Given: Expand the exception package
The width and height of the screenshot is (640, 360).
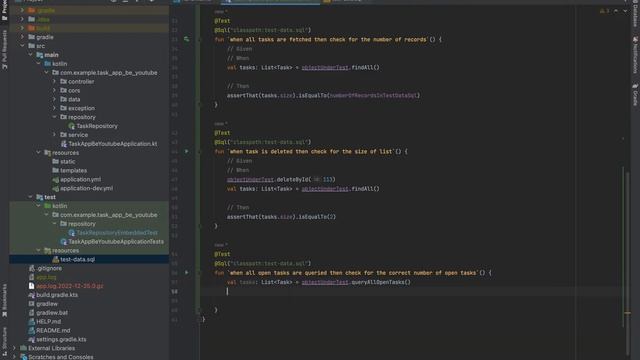Looking at the screenshot, I should pyautogui.click(x=54, y=108).
